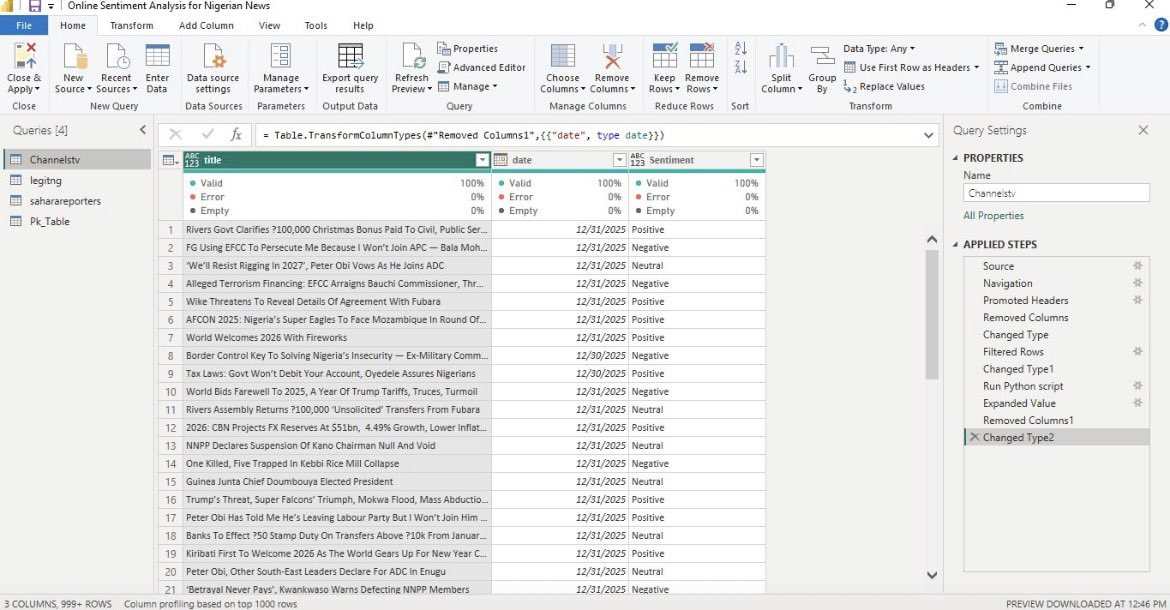This screenshot has width=1170, height=610.
Task: Click the Split Column icon
Action: click(x=781, y=56)
